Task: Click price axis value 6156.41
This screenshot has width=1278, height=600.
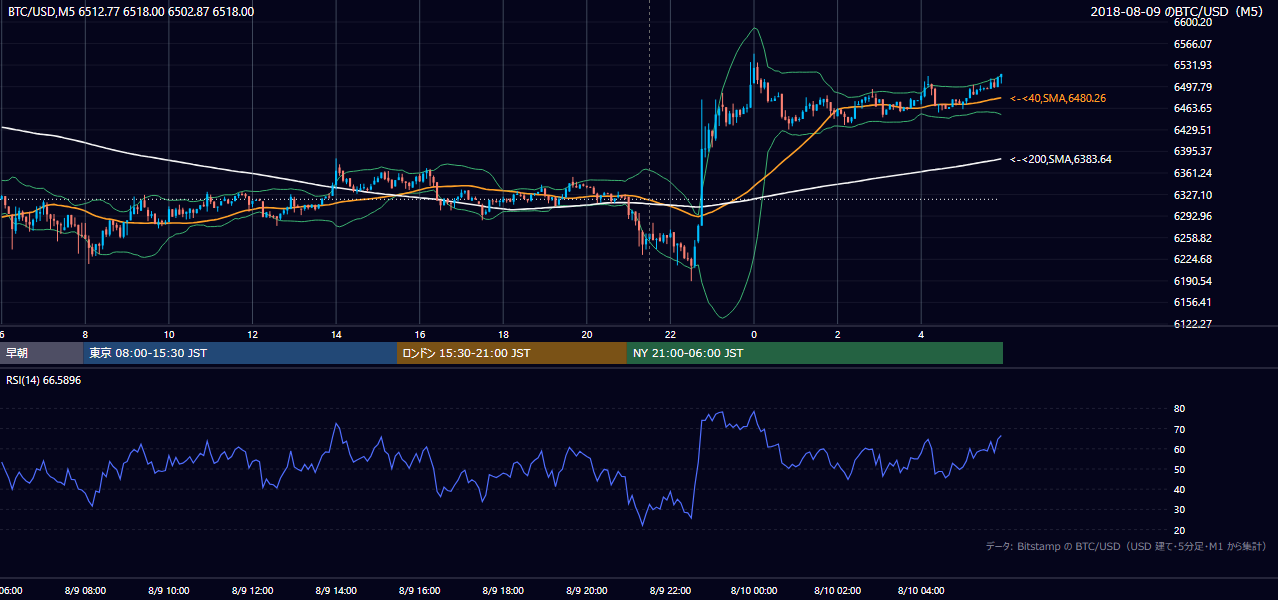Action: coord(1193,302)
